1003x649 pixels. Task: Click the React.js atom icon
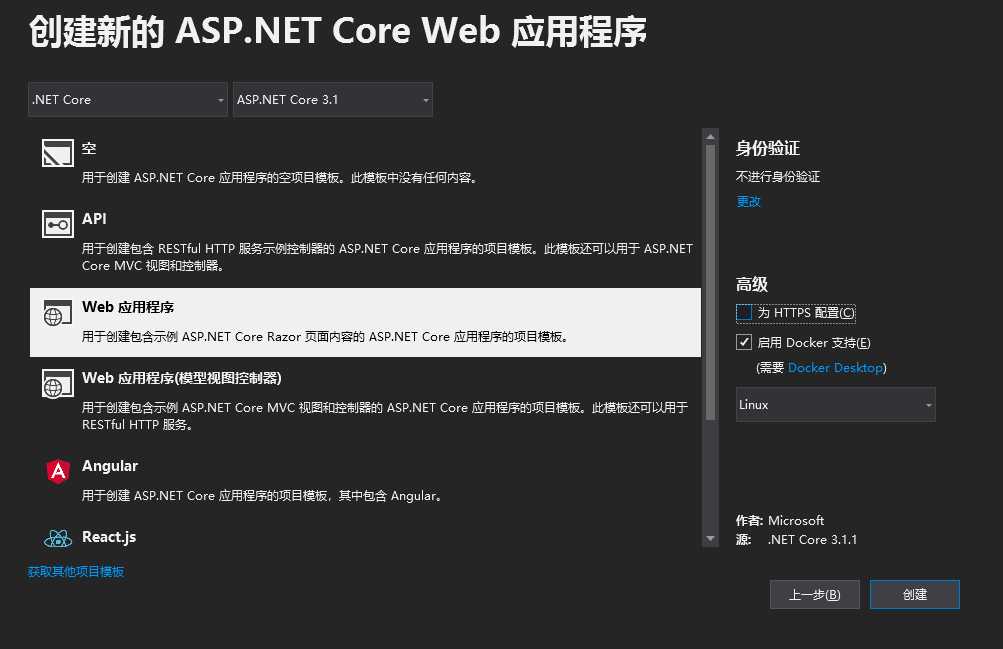click(58, 538)
